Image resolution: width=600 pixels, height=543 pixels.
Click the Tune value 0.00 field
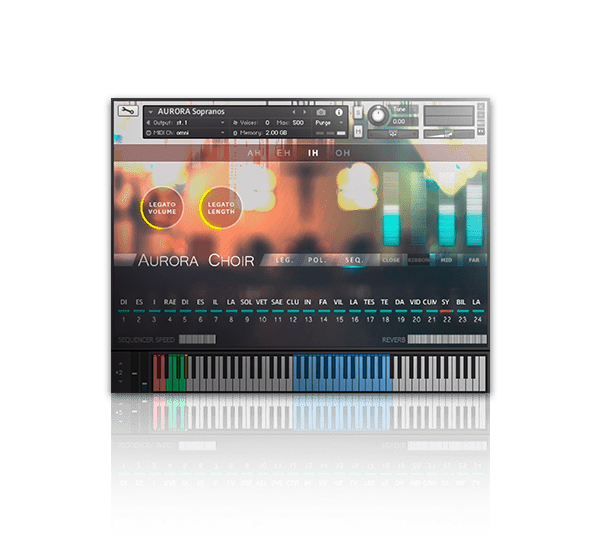(x=404, y=121)
